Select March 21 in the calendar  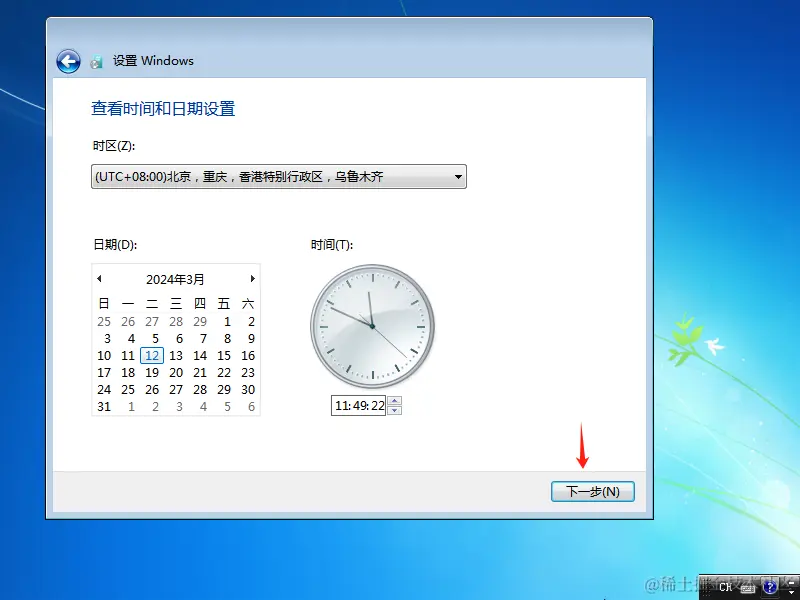pos(200,373)
